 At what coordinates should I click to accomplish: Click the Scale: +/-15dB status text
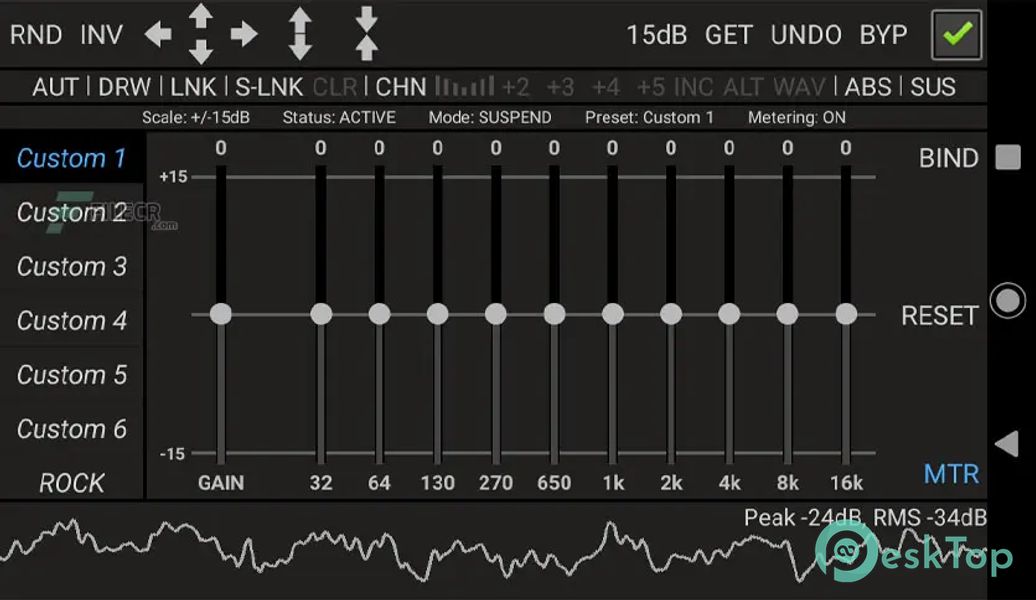(196, 118)
